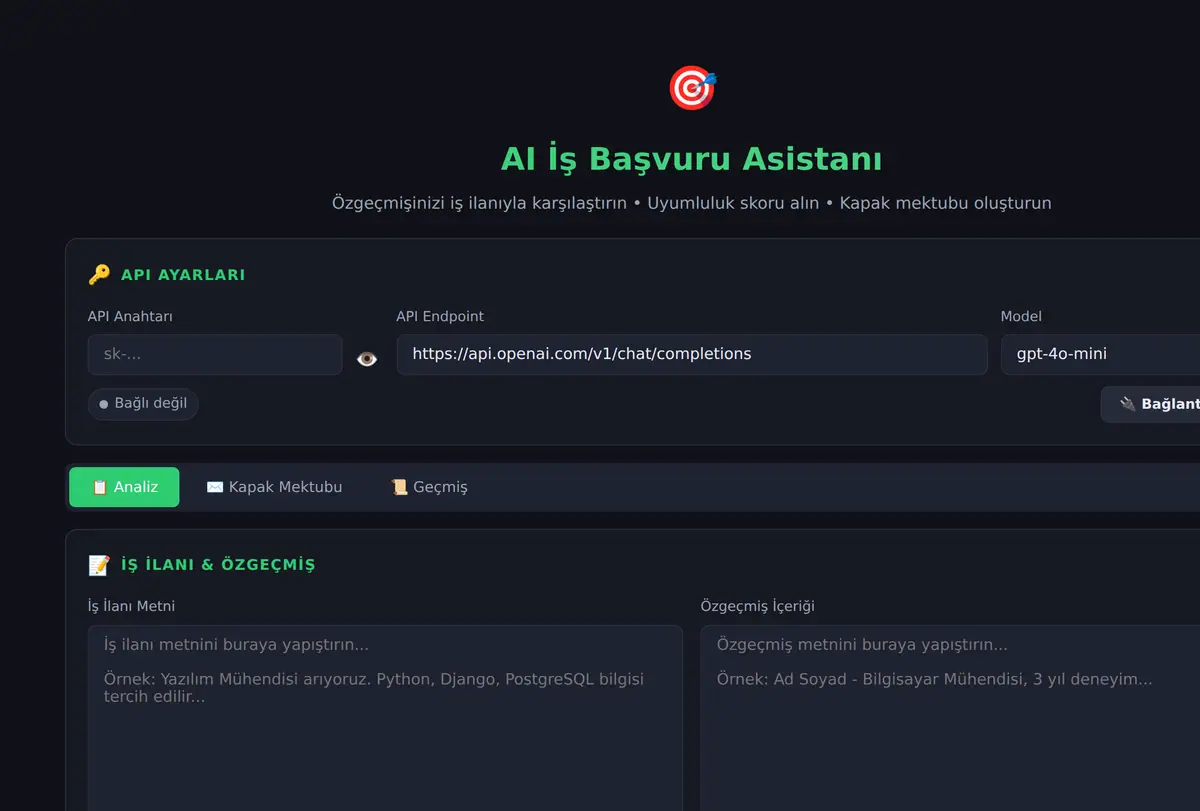The width and height of the screenshot is (1200, 811).
Task: Focus the API Anahtarı sk-... field
Action: (x=215, y=354)
